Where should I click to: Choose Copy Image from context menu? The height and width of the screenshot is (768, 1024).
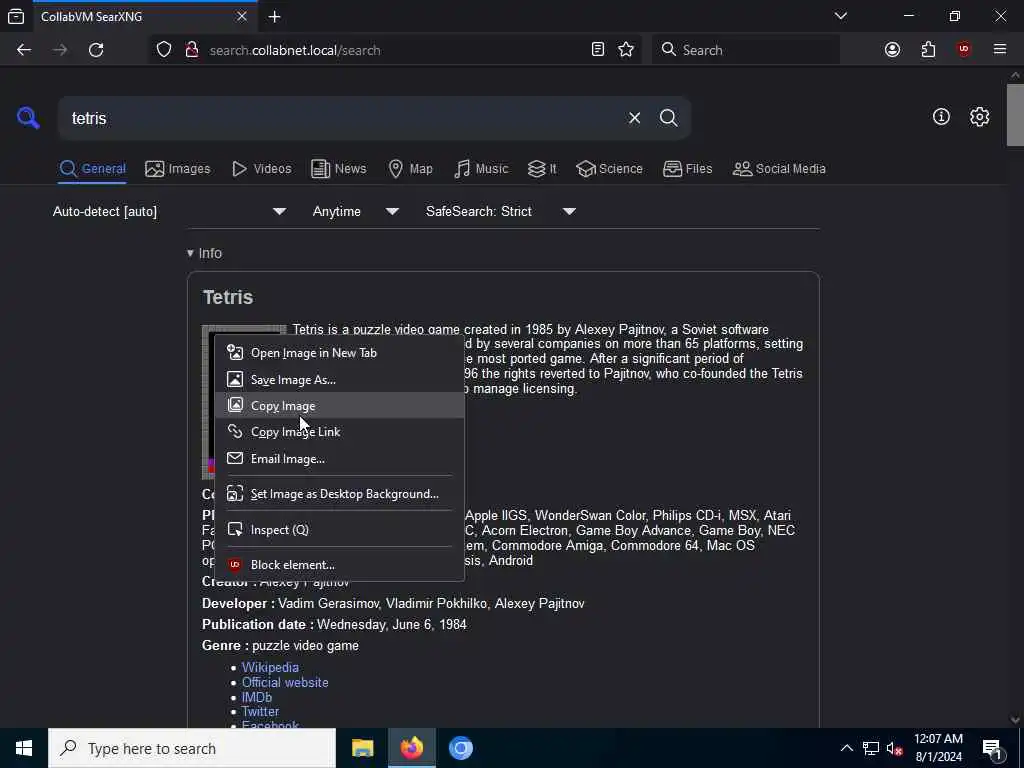[x=339, y=406]
